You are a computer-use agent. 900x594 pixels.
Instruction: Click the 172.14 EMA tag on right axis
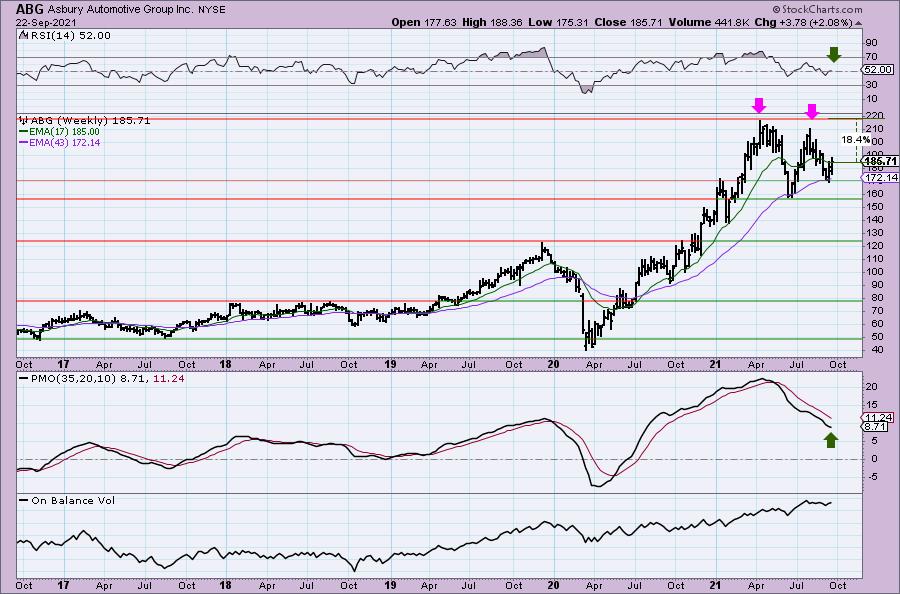[879, 178]
